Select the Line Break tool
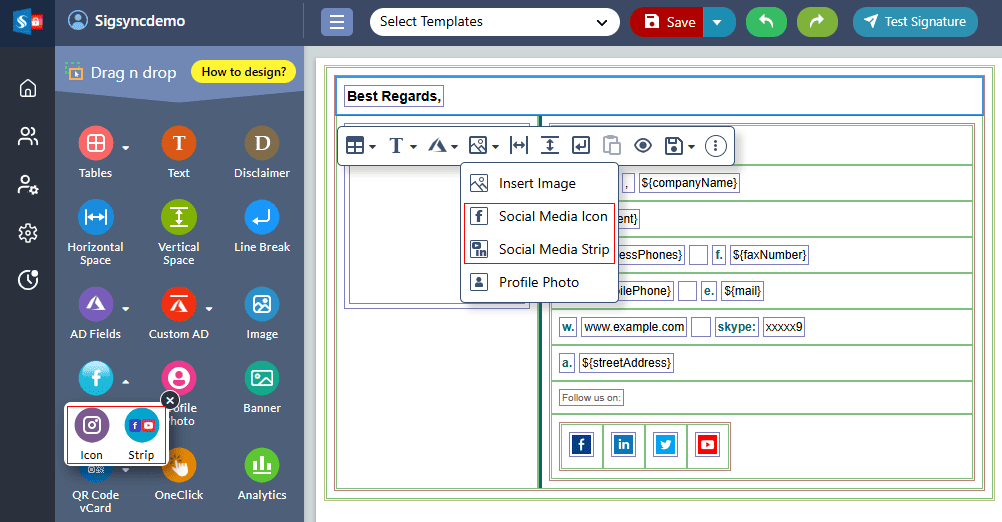This screenshot has height=522, width=1002. [261, 218]
